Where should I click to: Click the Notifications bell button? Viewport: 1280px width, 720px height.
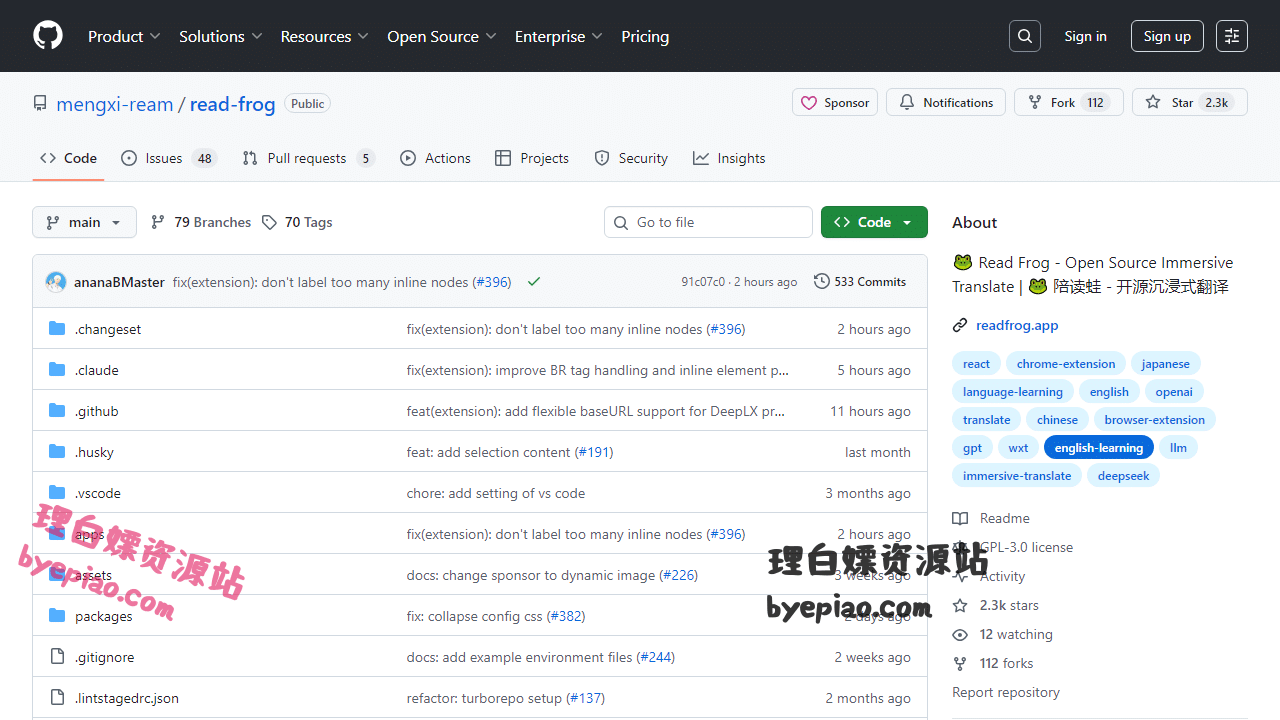[946, 103]
